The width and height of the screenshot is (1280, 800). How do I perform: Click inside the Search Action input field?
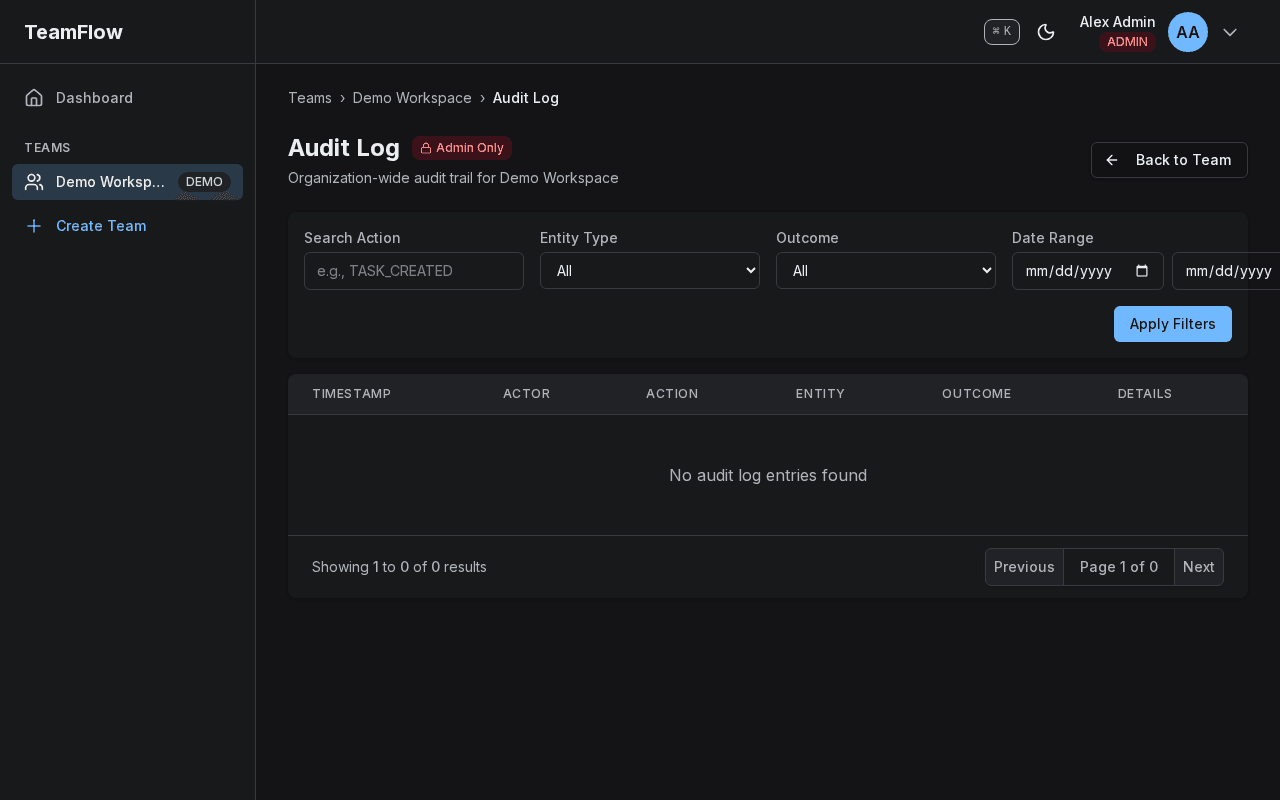(x=413, y=270)
